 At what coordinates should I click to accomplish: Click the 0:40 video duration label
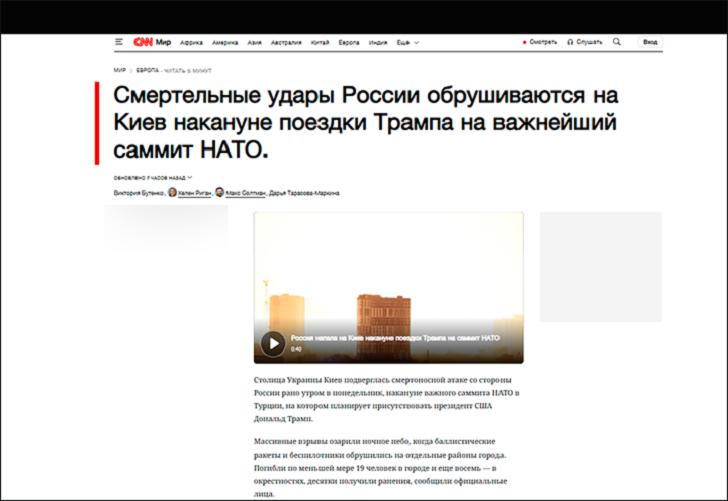(x=296, y=349)
